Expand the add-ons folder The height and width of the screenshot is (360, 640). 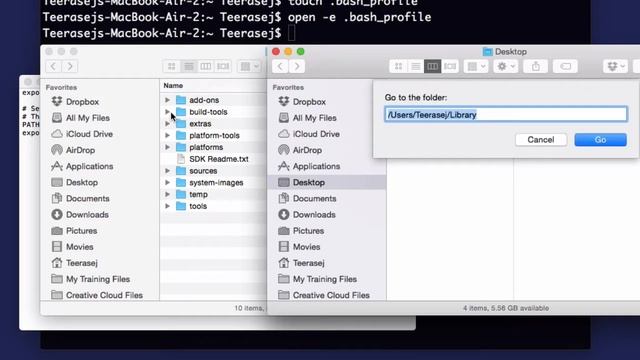(167, 100)
